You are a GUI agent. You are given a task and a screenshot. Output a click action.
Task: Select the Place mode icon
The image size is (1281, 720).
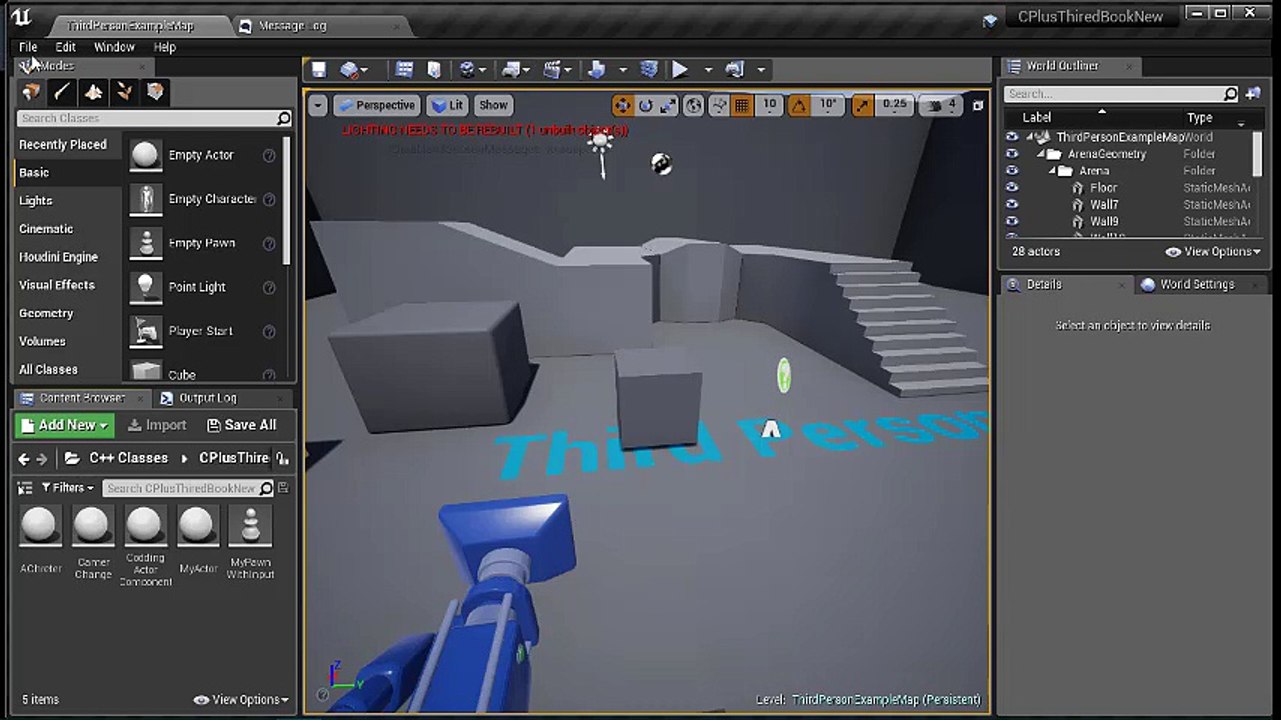31,92
